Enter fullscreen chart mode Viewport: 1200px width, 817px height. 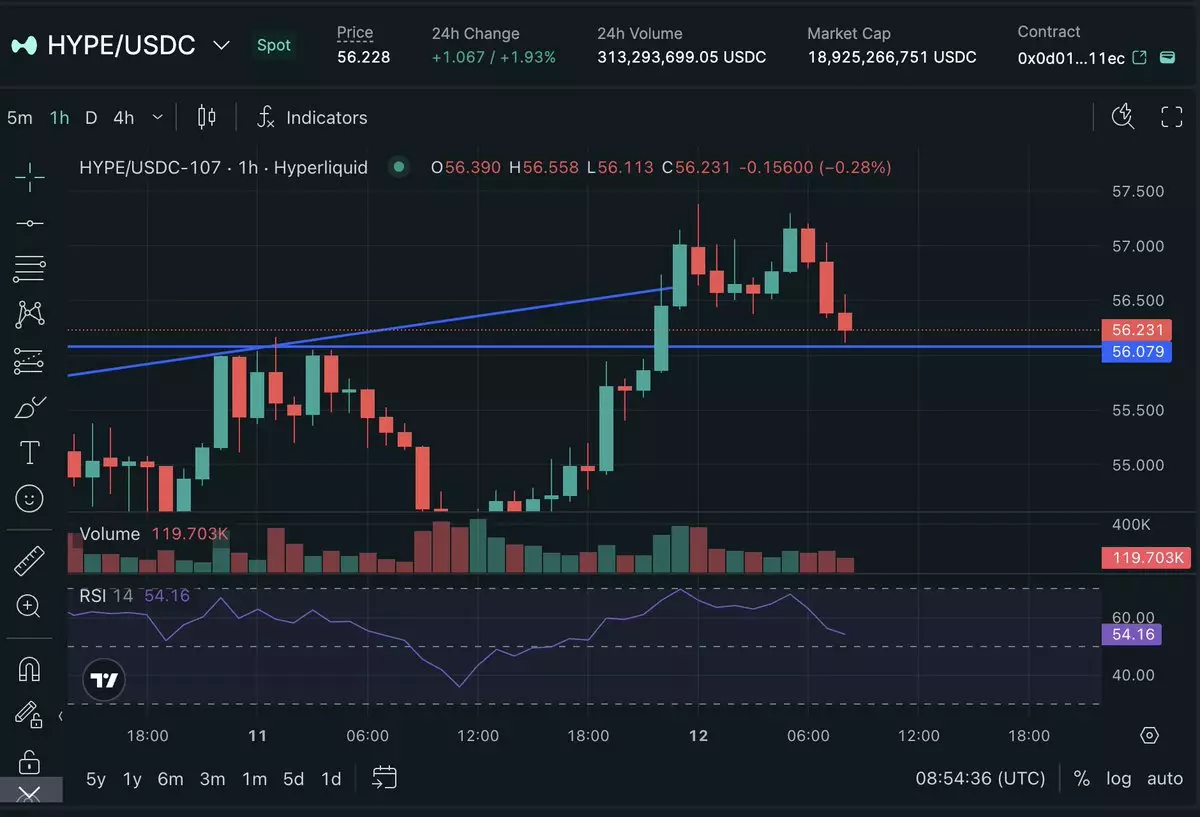click(x=1171, y=117)
